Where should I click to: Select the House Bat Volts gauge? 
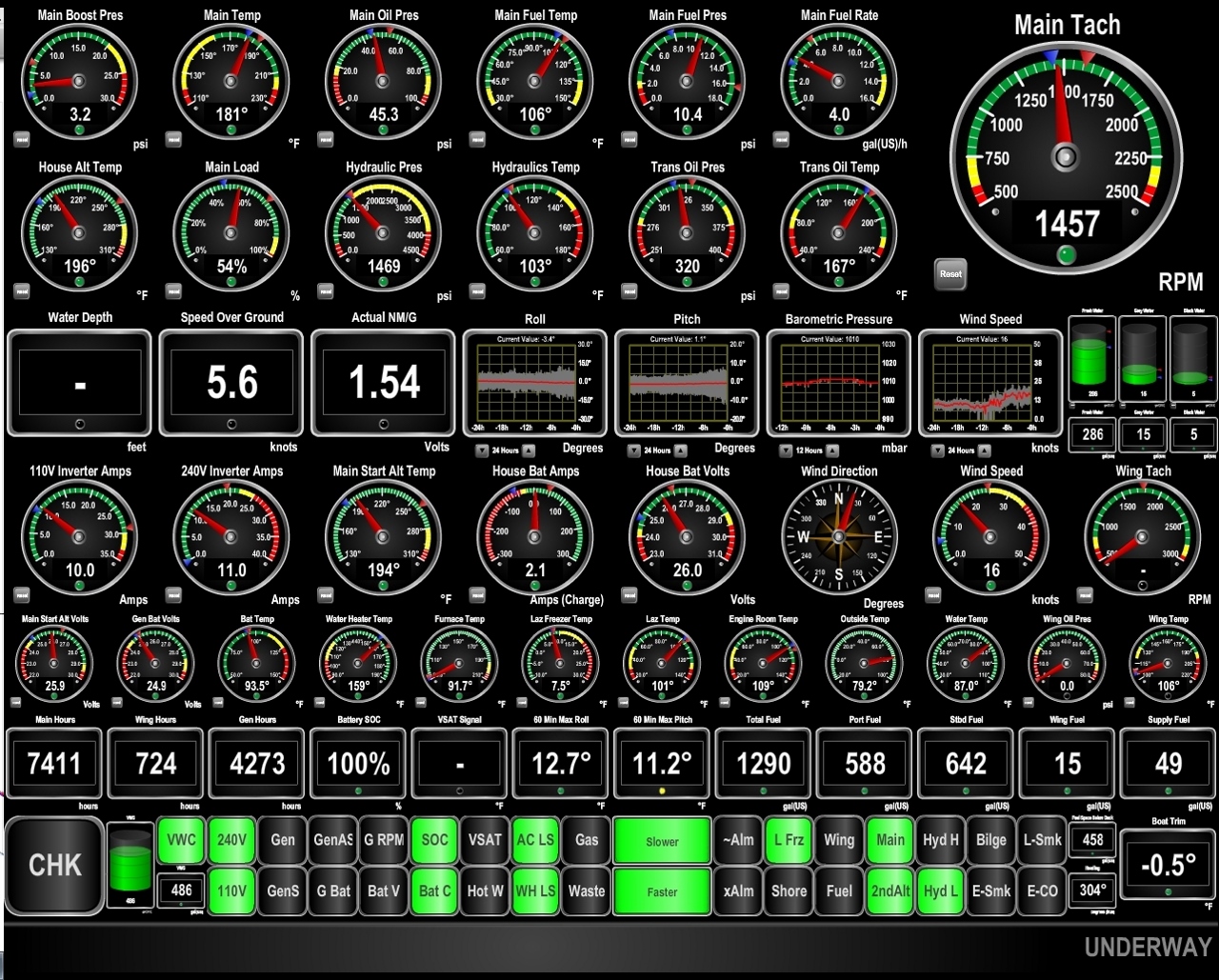coord(687,537)
